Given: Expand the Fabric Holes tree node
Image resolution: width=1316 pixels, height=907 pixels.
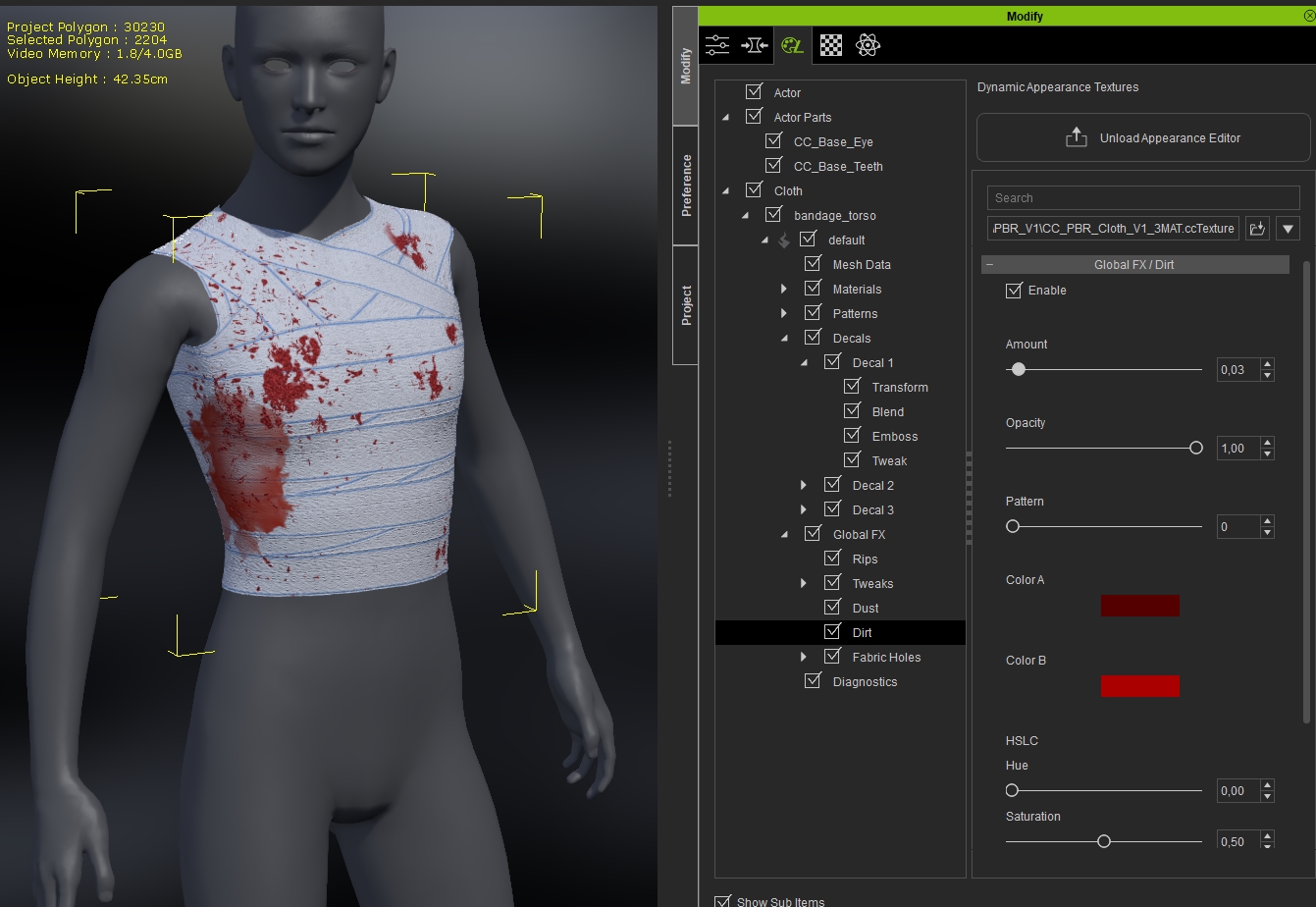Looking at the screenshot, I should [804, 657].
